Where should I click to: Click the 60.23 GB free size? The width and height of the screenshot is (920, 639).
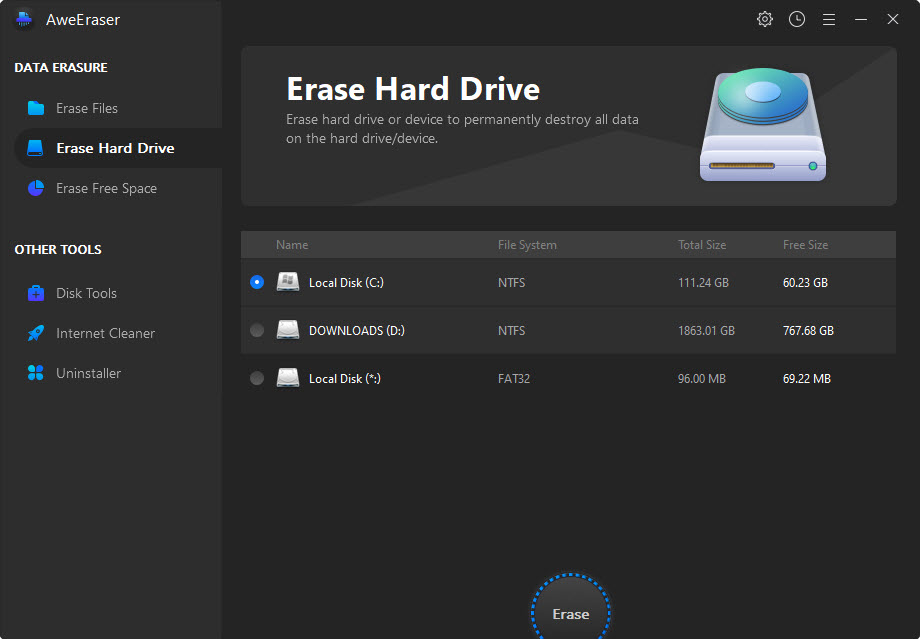pos(805,282)
